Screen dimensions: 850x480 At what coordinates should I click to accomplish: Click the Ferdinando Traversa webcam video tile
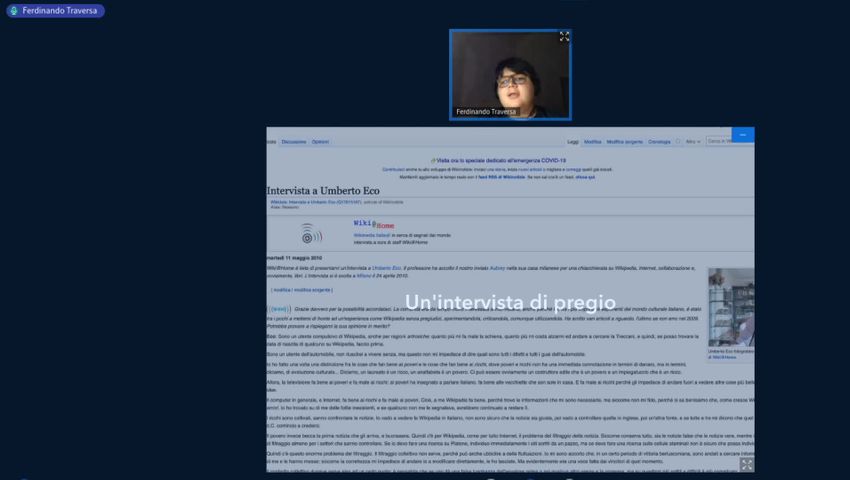pos(510,74)
